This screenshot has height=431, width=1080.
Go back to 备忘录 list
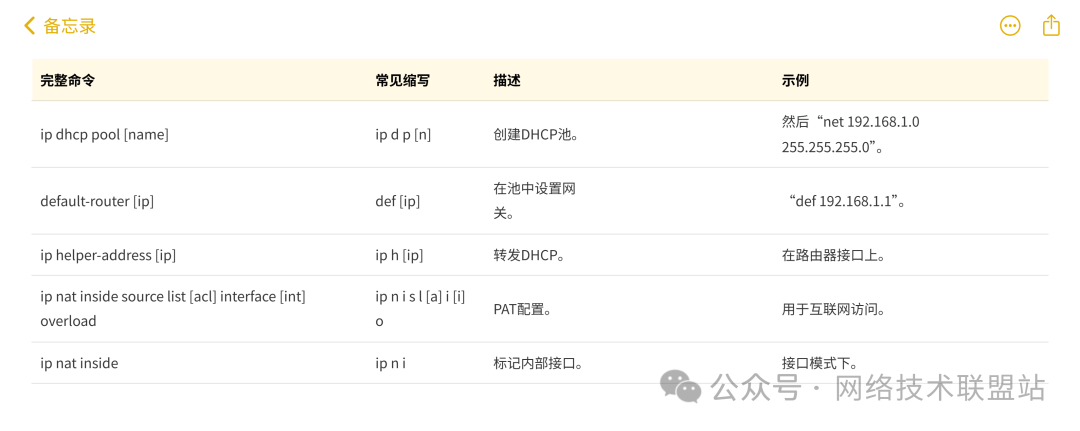(x=69, y=26)
